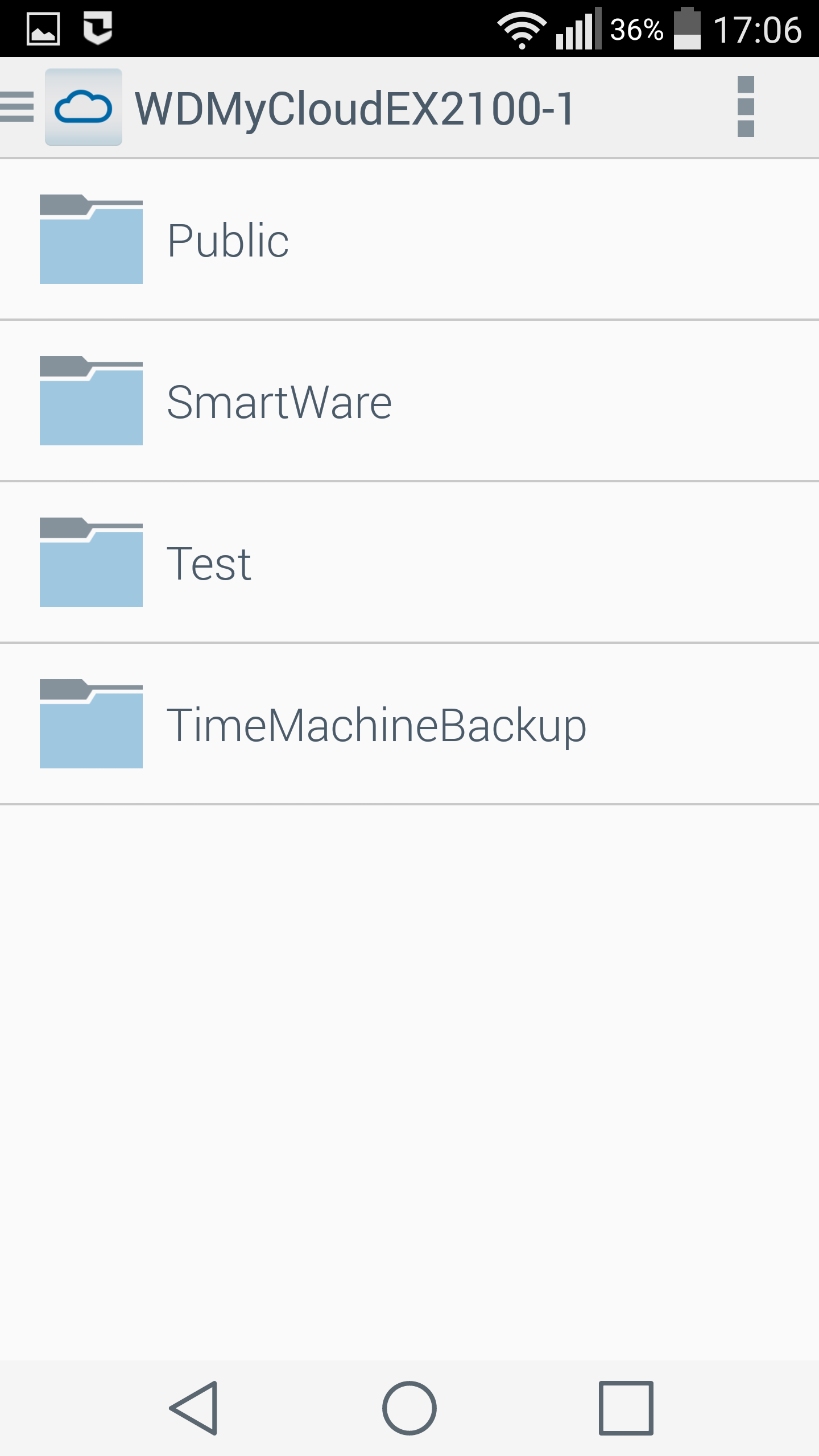
Task: Tap the picture notification icon in status bar
Action: [43, 28]
